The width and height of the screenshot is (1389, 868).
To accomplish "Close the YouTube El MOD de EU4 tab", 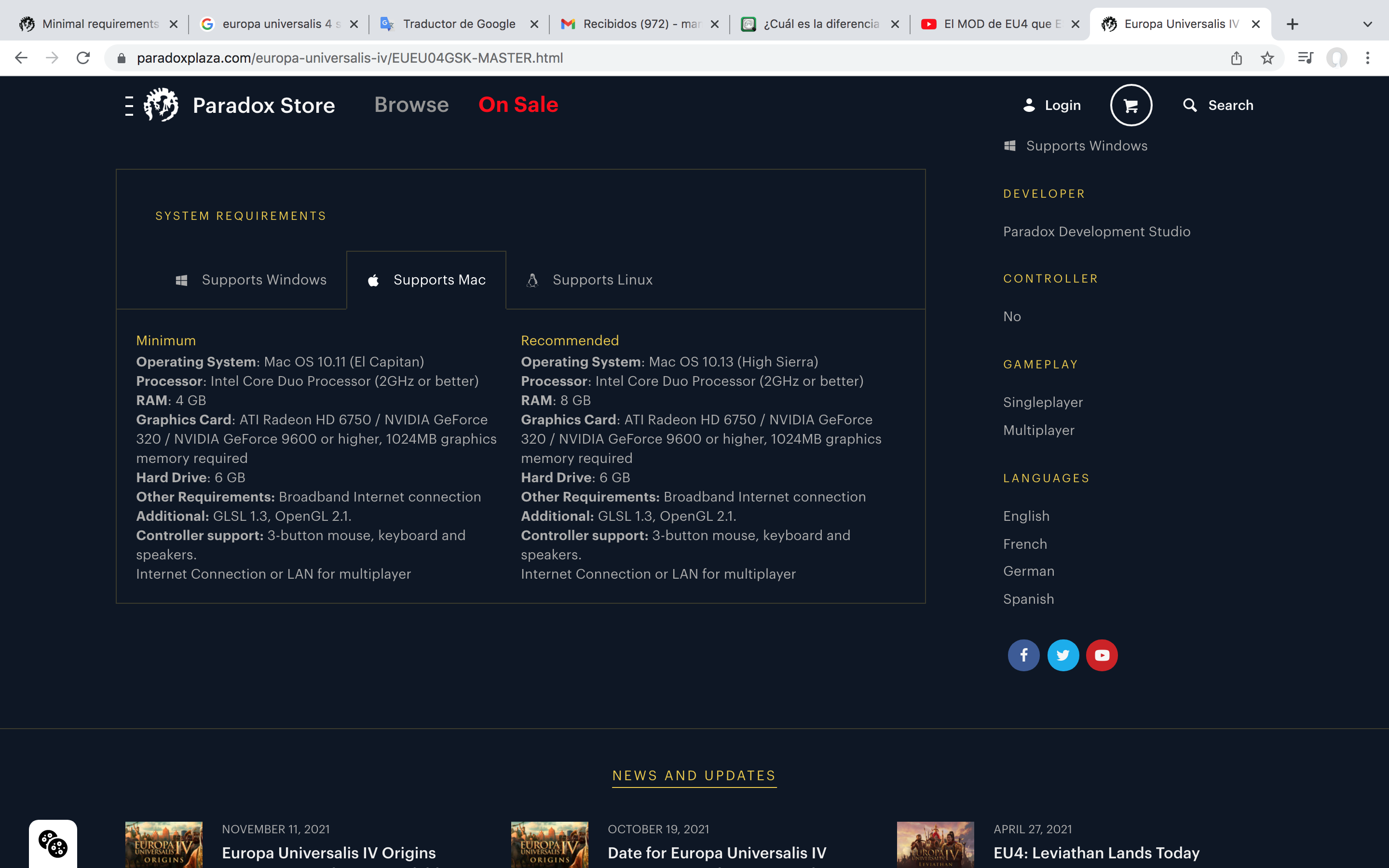I will pos(1076,24).
